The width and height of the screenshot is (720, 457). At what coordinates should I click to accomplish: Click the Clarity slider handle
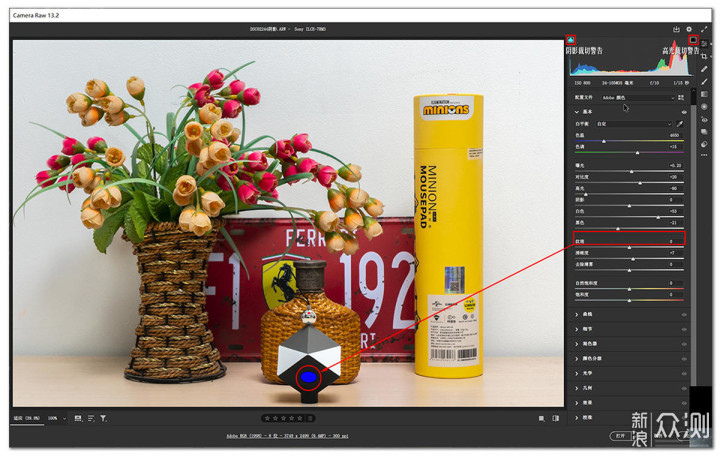click(633, 259)
